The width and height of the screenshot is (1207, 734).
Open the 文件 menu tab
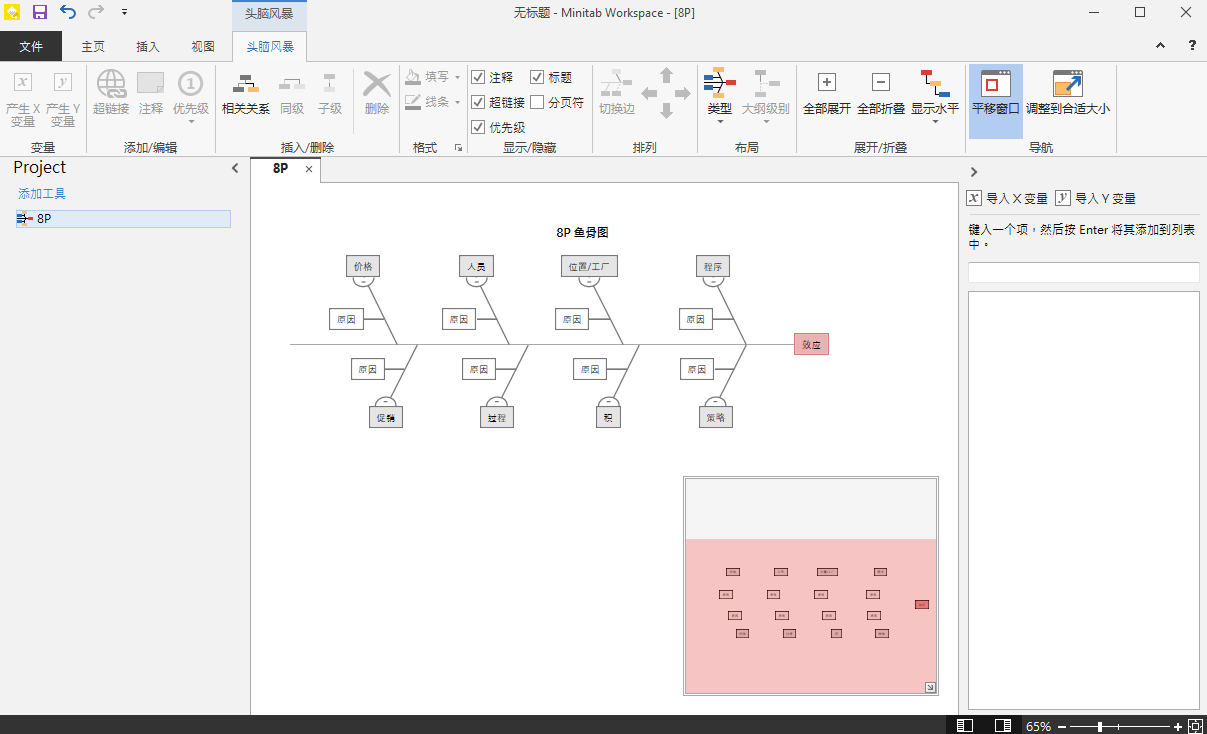click(31, 46)
